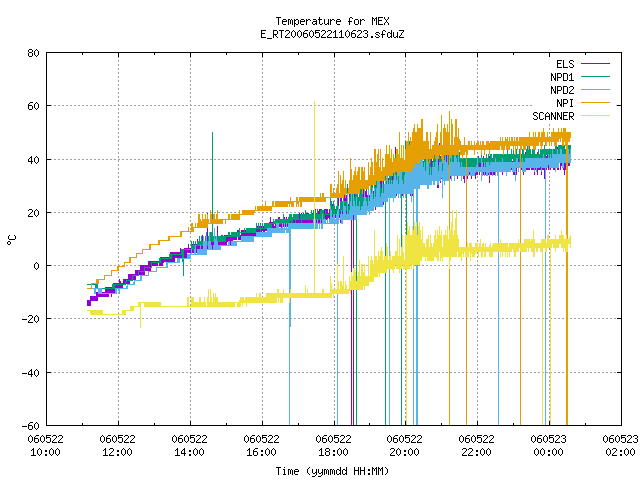
Task: Click the y-axis label '20'
Action: coord(33,213)
